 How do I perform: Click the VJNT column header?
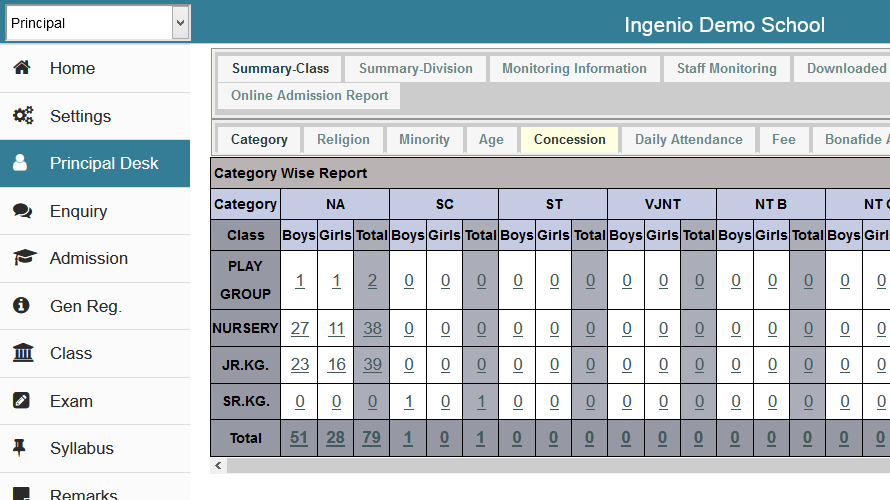(x=662, y=204)
